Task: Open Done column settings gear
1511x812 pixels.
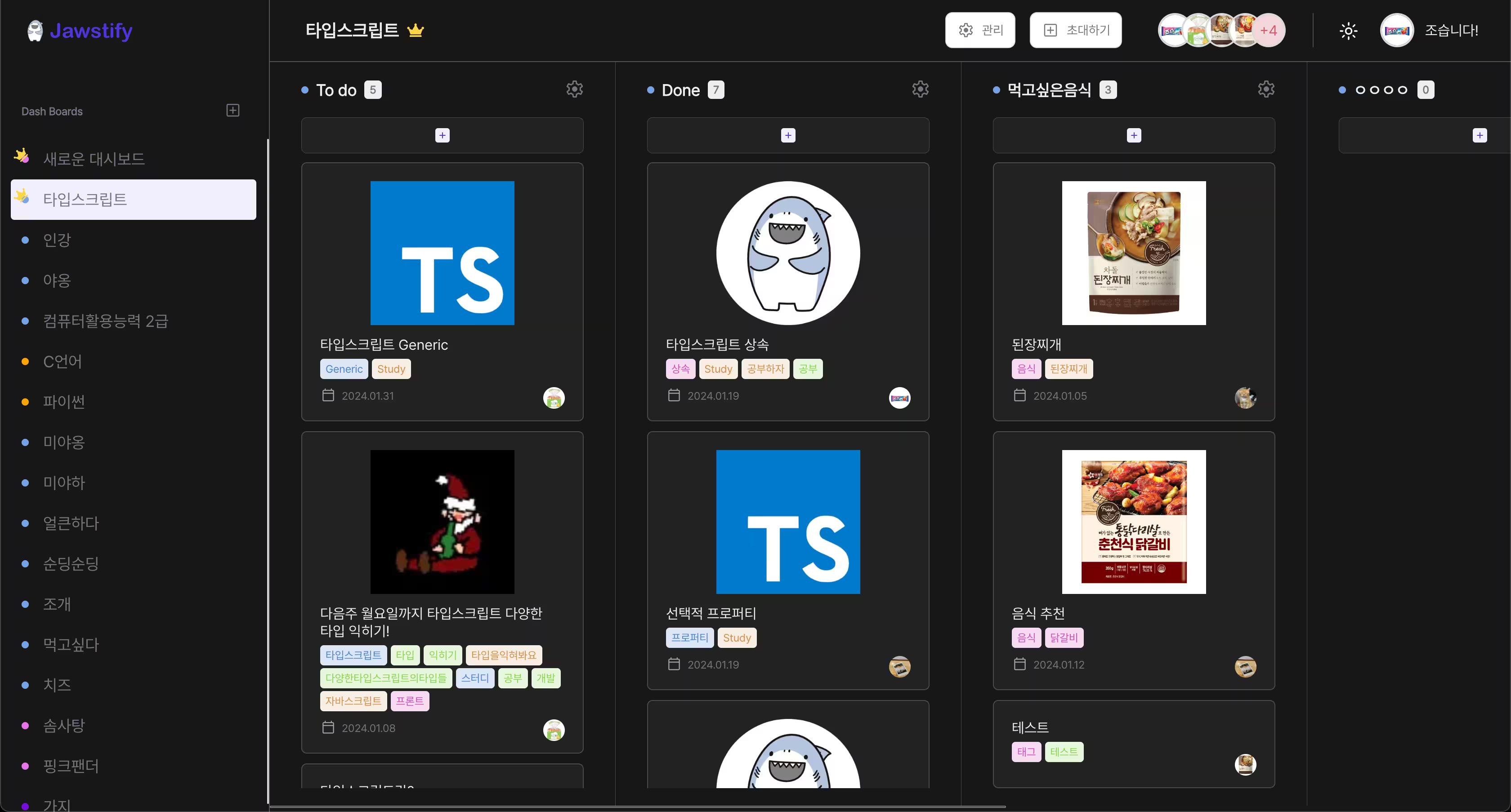Action: tap(921, 89)
